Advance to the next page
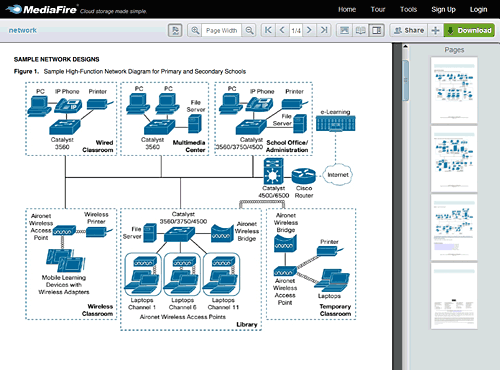 (309, 30)
